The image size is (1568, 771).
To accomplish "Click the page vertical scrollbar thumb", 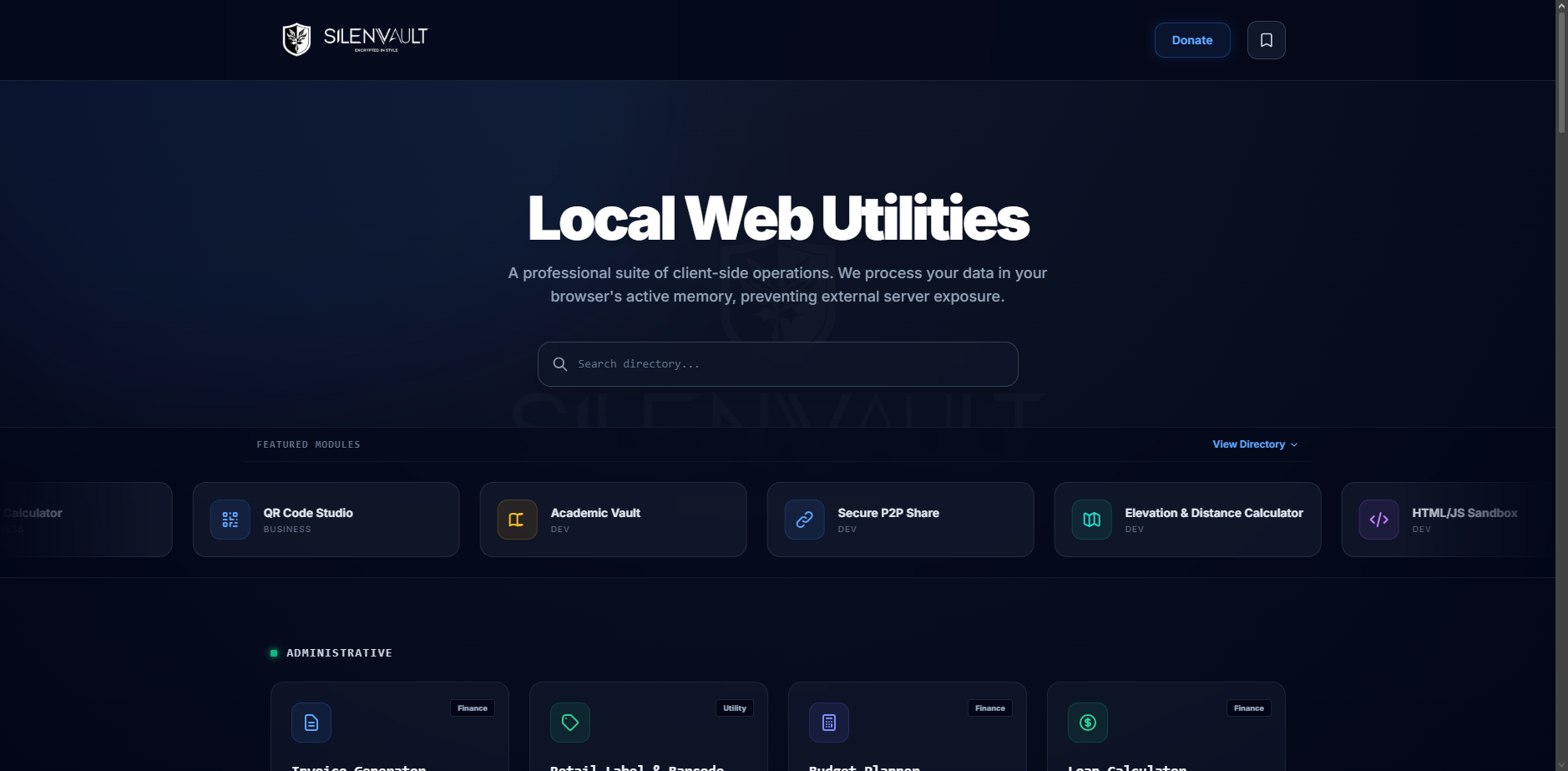I will click(x=1561, y=72).
